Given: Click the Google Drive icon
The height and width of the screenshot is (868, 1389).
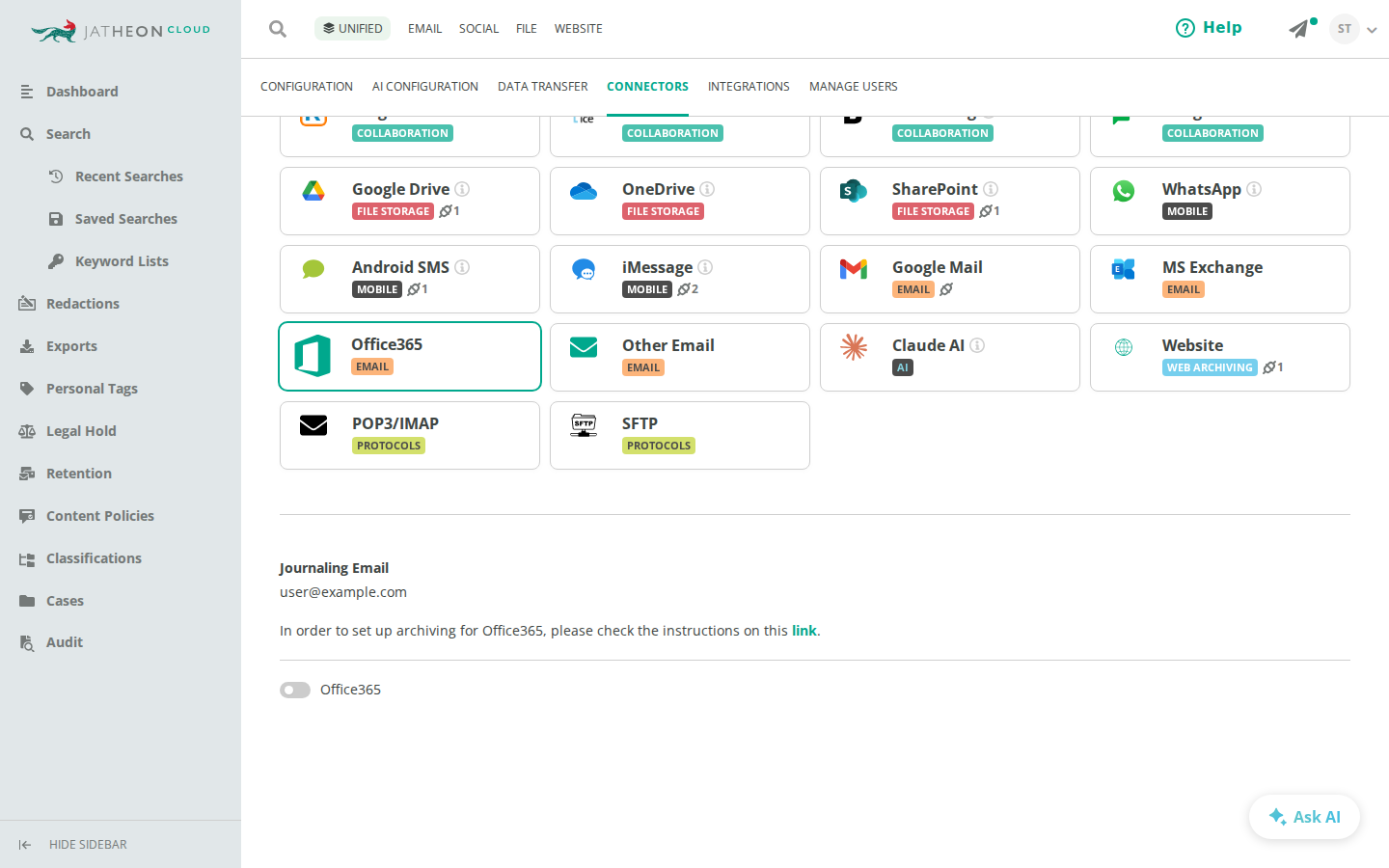Looking at the screenshot, I should (313, 191).
